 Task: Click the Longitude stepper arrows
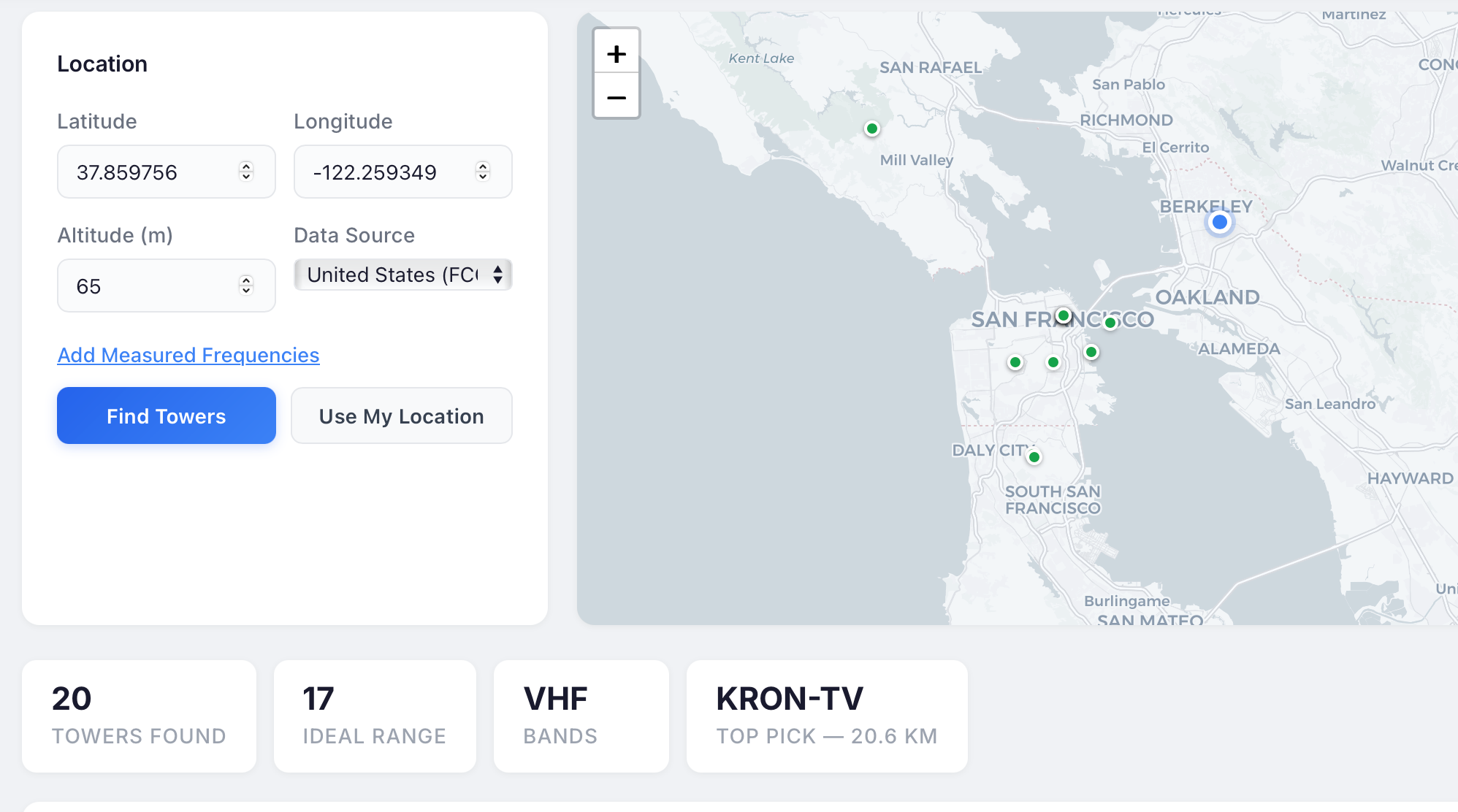(483, 172)
